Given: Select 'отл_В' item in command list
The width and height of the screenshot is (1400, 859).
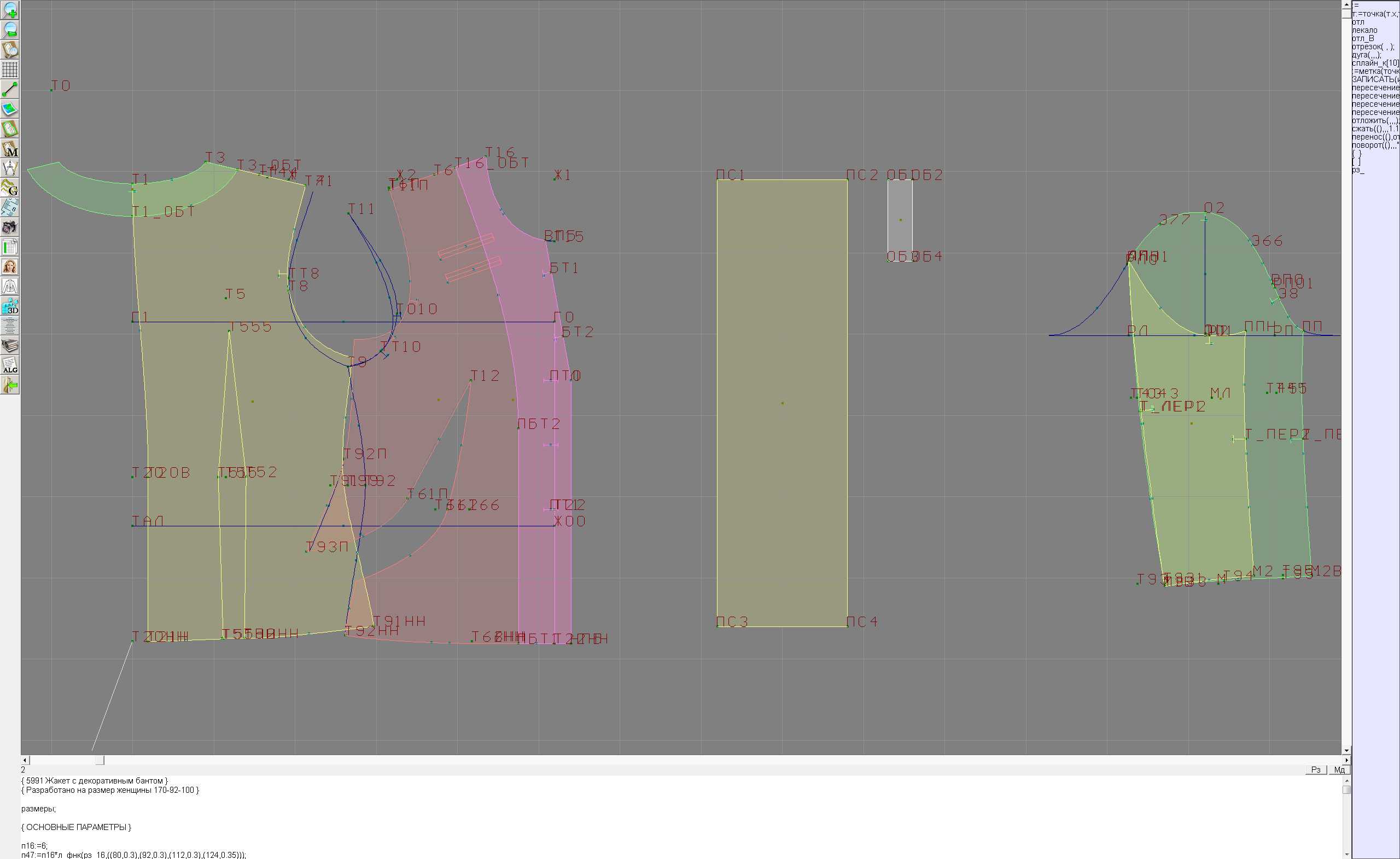Looking at the screenshot, I should tap(1362, 39).
